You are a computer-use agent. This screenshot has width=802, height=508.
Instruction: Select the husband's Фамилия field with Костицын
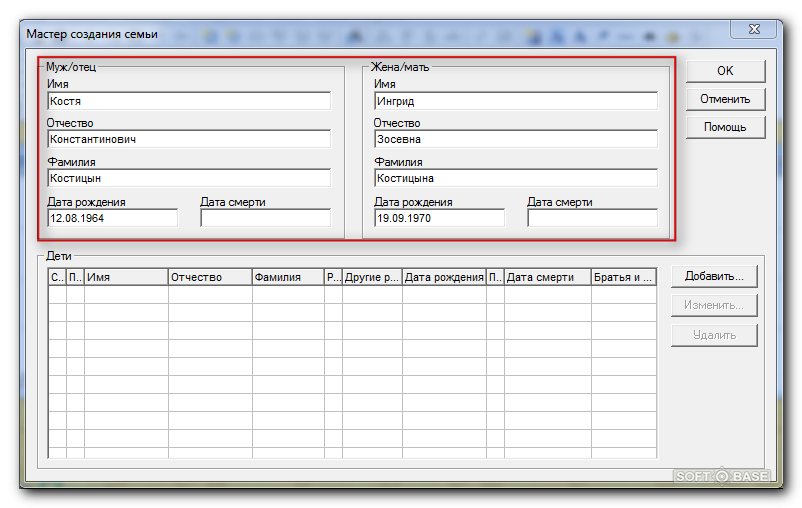(188, 178)
